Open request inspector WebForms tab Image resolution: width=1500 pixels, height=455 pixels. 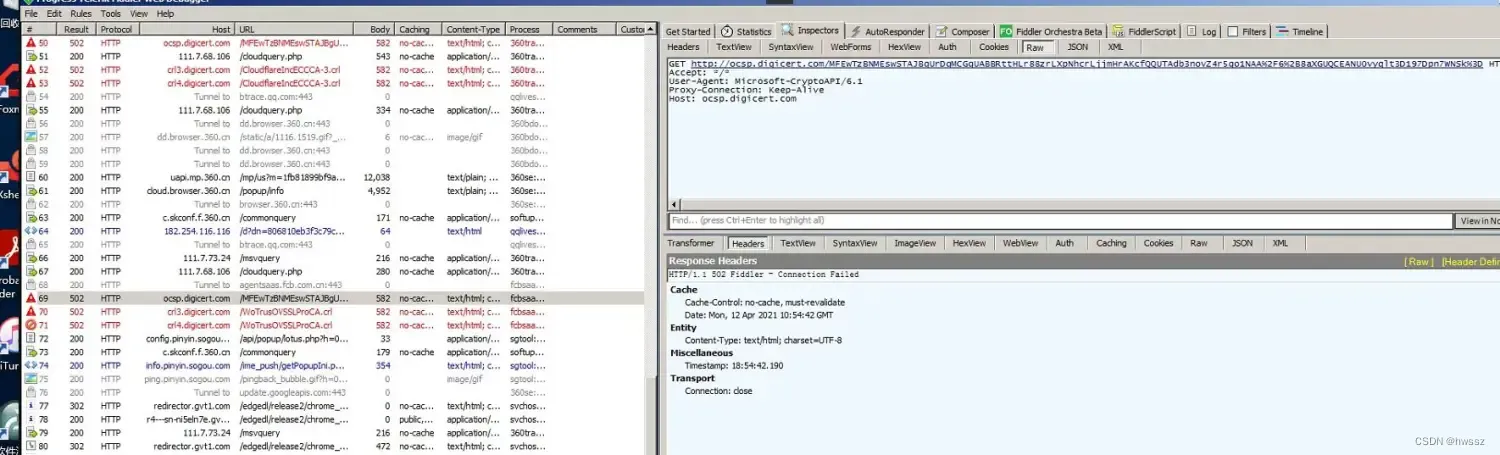[x=850, y=47]
